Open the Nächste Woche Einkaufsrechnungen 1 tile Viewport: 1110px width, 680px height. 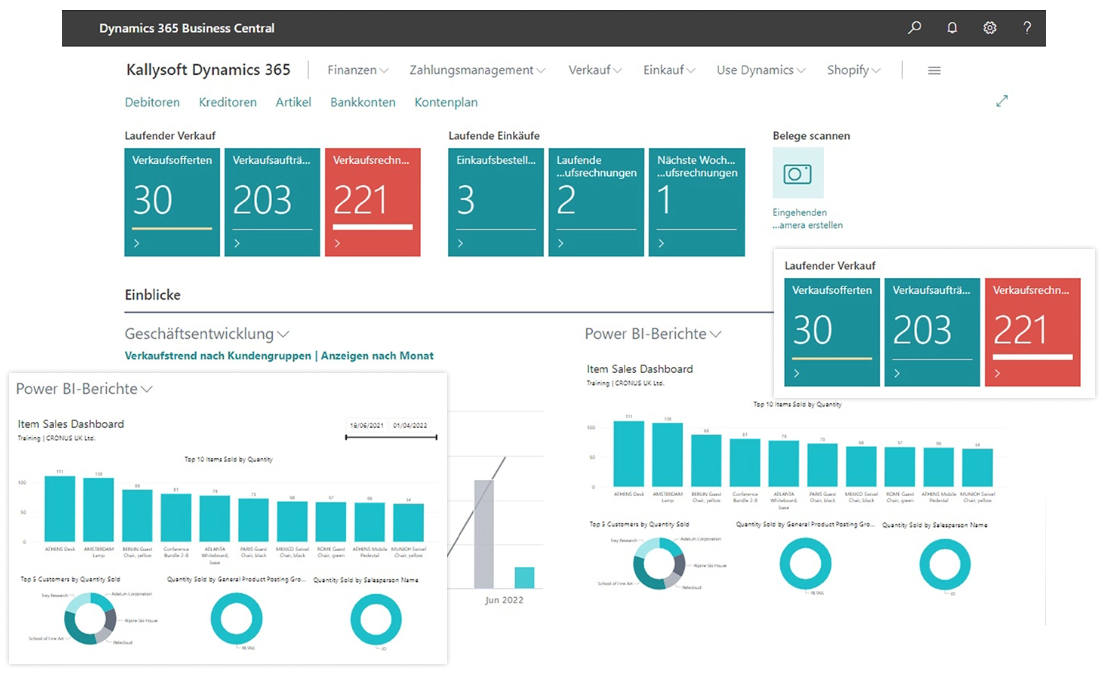click(697, 202)
